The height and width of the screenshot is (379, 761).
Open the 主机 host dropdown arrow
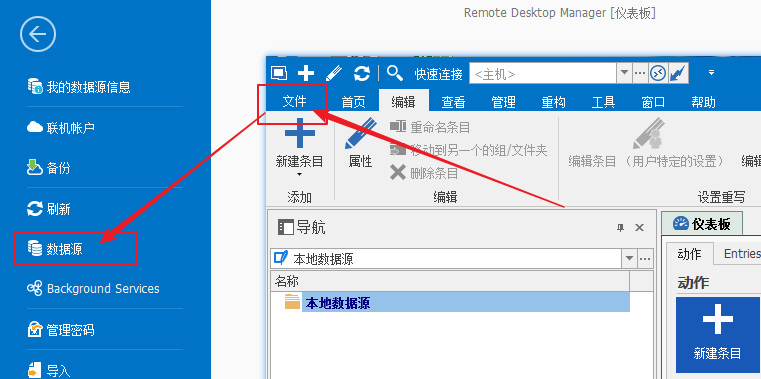625,74
